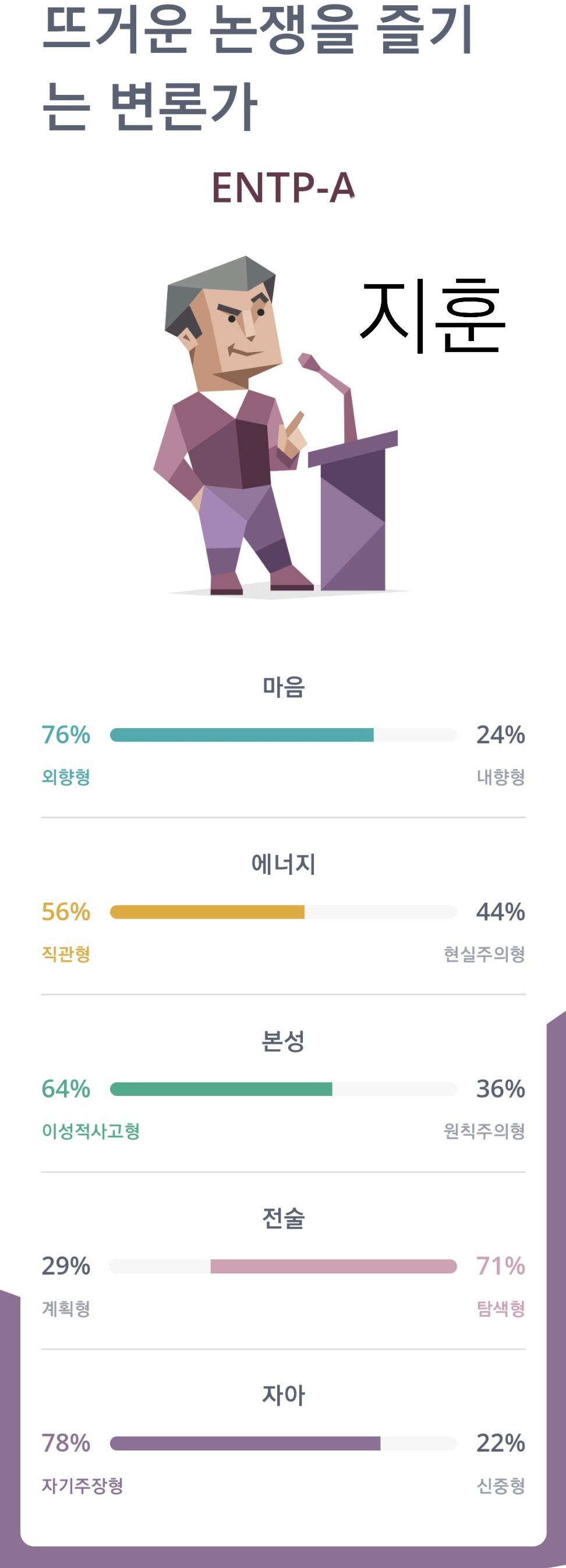Screen dimensions: 566x1568
Task: Select the 이성적사고형 label
Action: [91, 1131]
